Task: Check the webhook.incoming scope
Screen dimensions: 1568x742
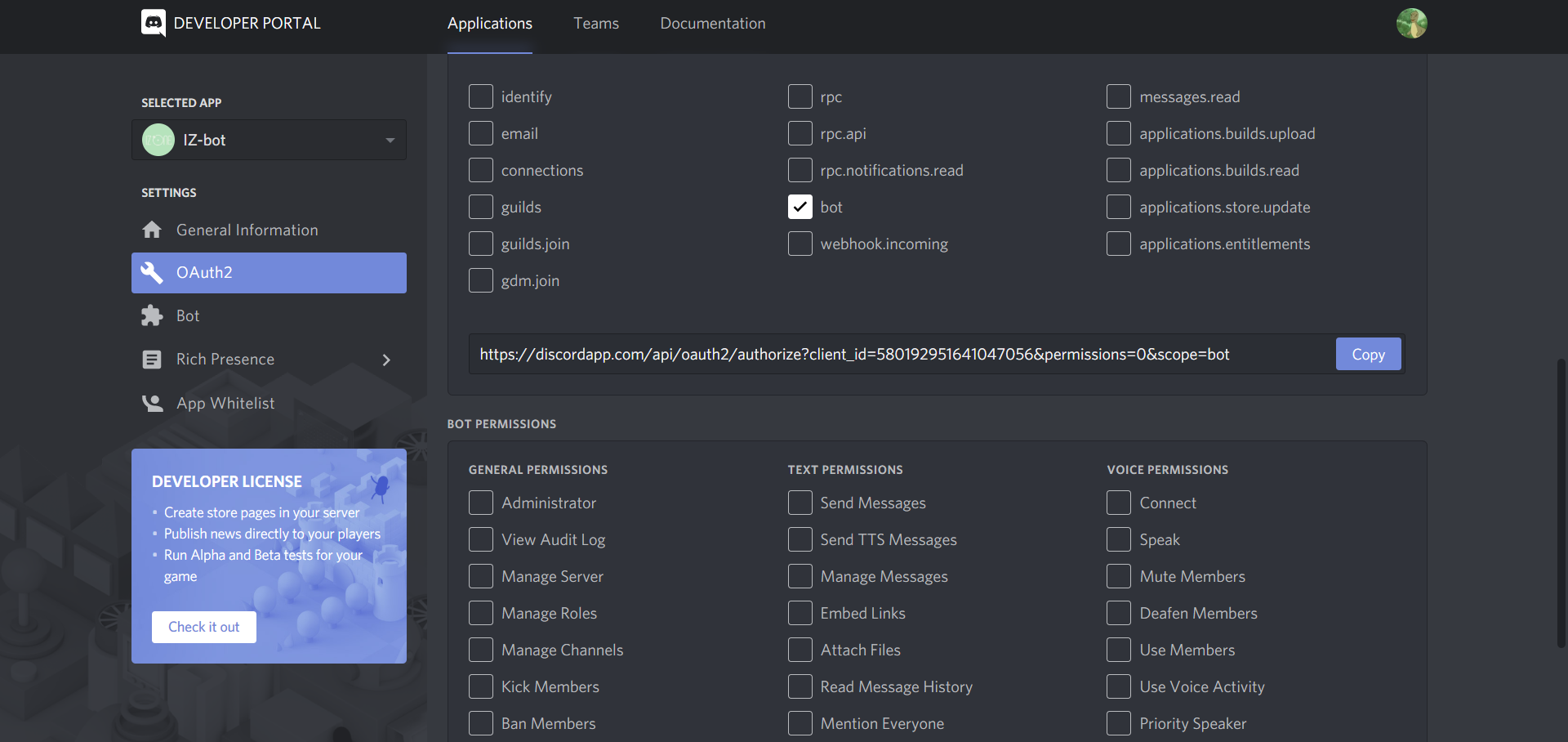Action: pos(800,244)
